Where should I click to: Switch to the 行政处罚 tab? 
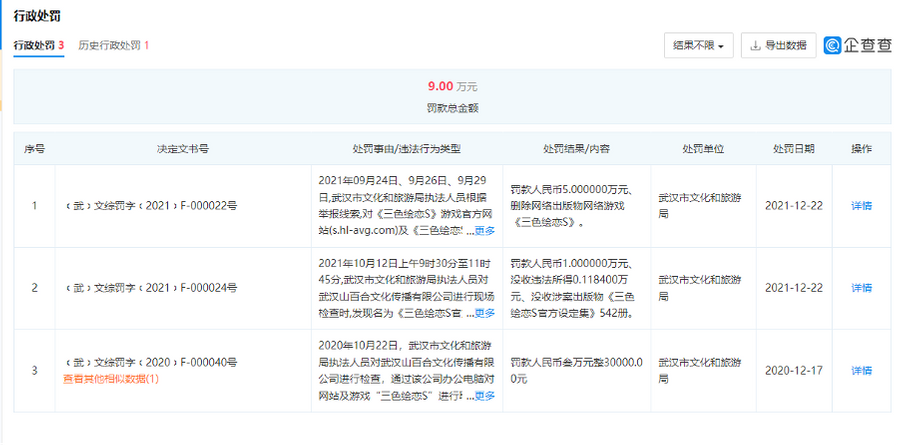[38, 46]
